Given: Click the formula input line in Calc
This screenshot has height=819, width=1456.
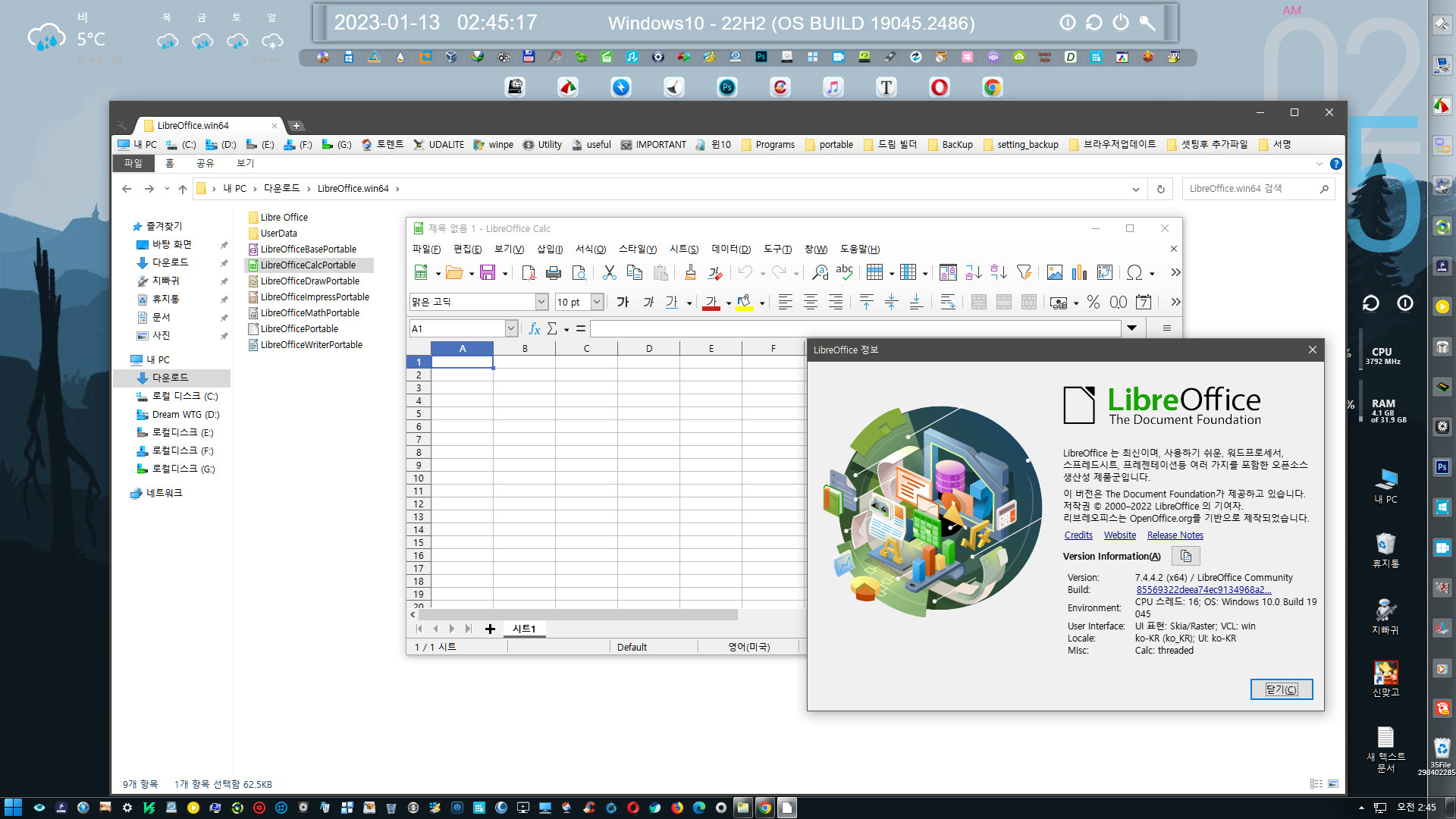Looking at the screenshot, I should tap(855, 329).
